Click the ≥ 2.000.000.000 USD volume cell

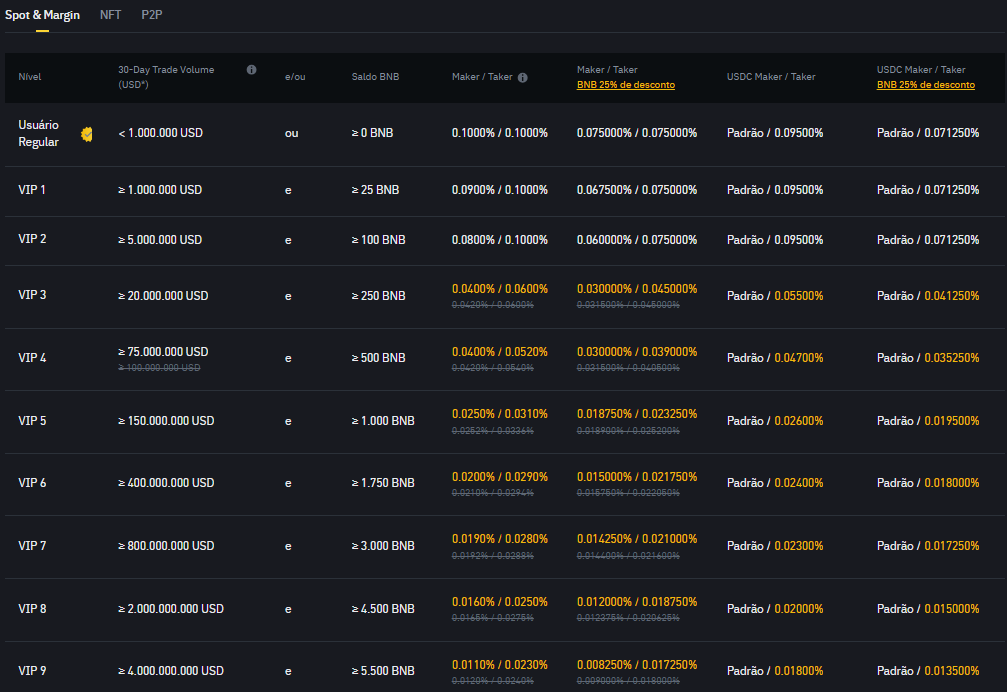tap(171, 609)
